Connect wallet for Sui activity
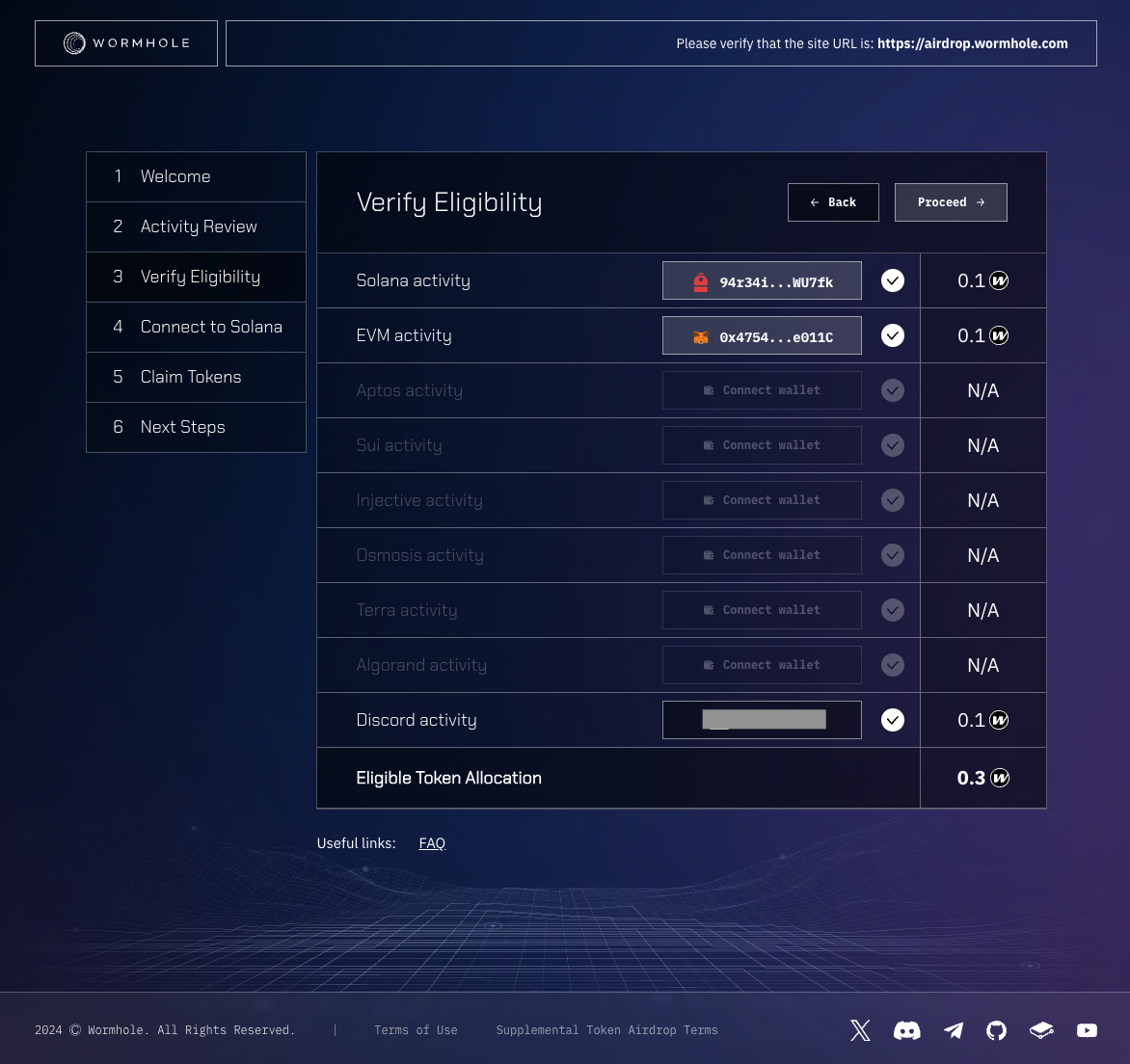The image size is (1130, 1064). click(762, 445)
